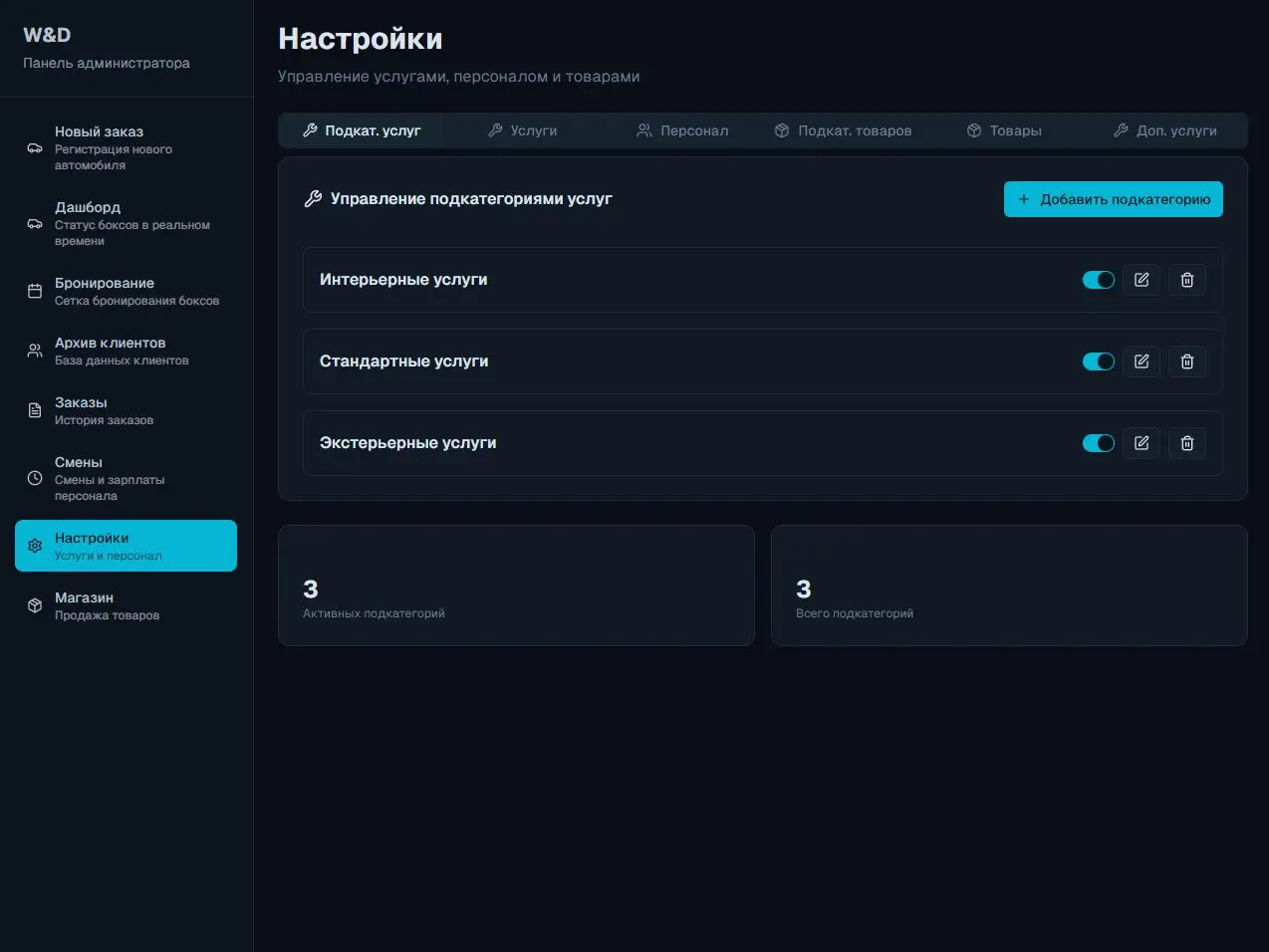Image resolution: width=1269 pixels, height=952 pixels.
Task: Click Добавить подкатегорию button
Action: 1113,199
